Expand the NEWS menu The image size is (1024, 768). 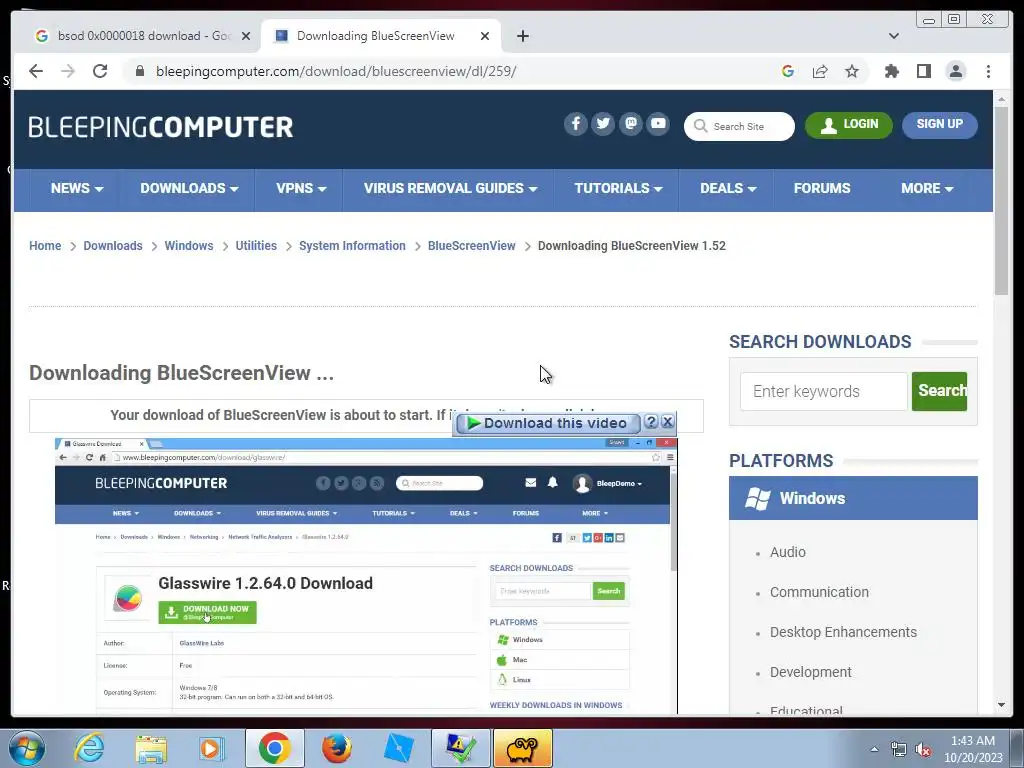(77, 189)
